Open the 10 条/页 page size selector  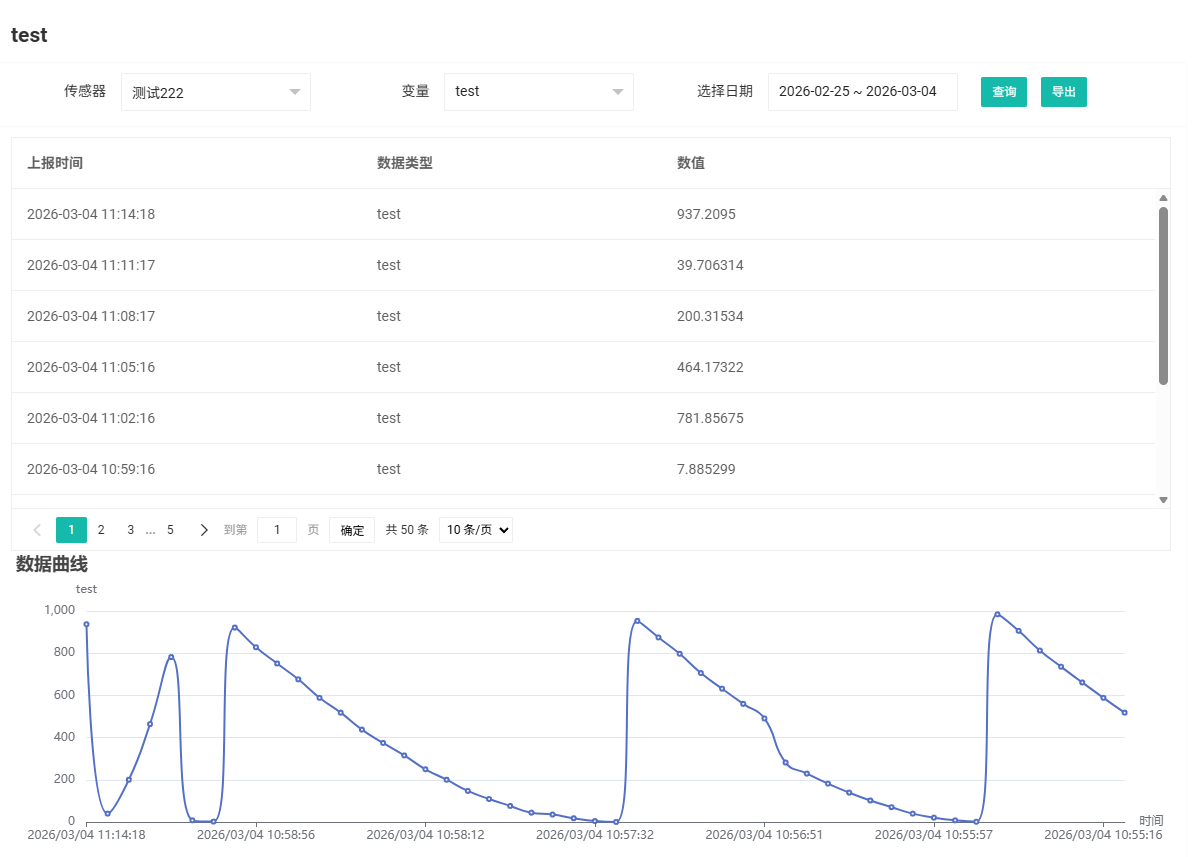tap(475, 530)
